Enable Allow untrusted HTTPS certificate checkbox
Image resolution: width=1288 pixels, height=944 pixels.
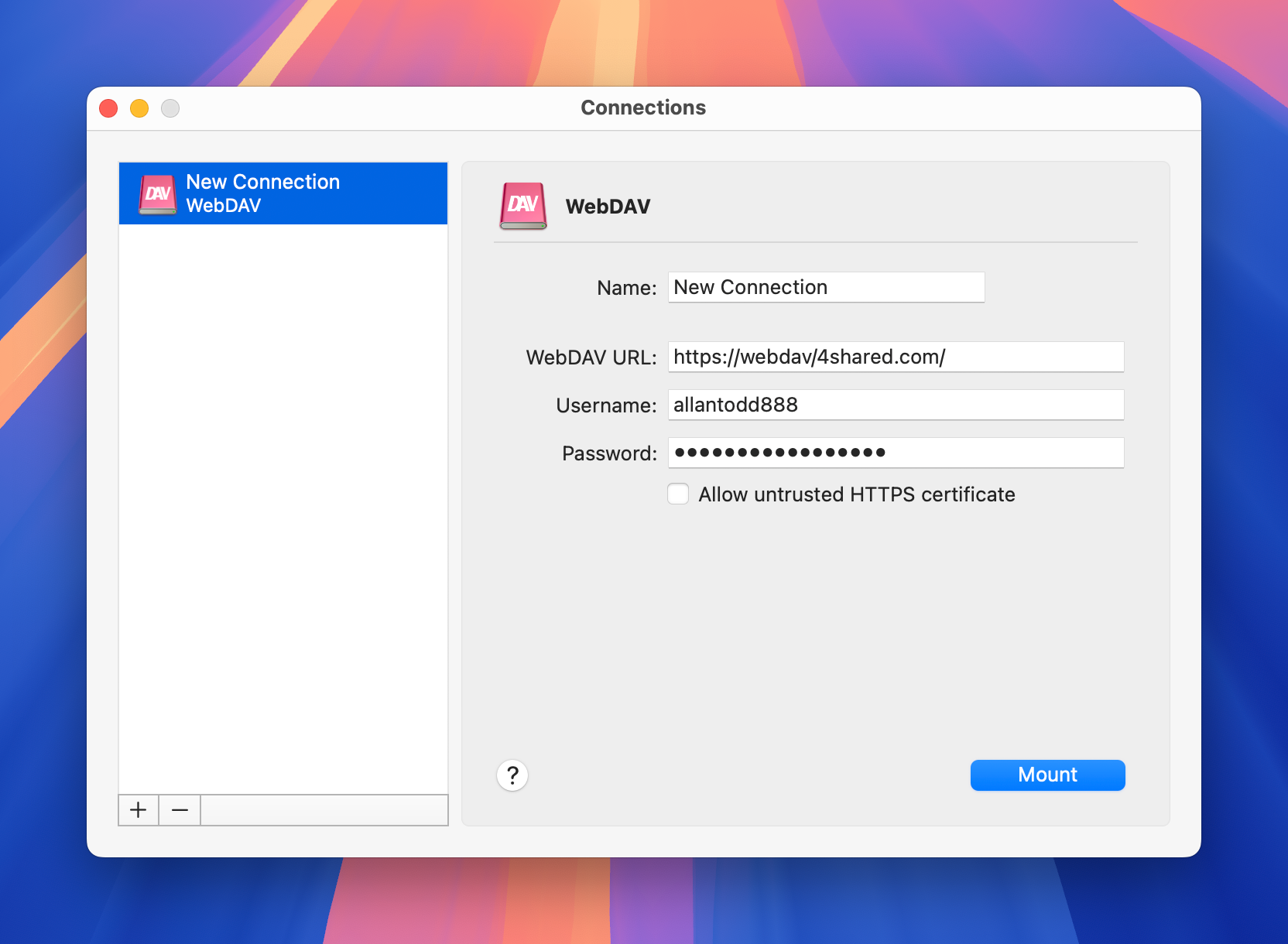(x=678, y=494)
